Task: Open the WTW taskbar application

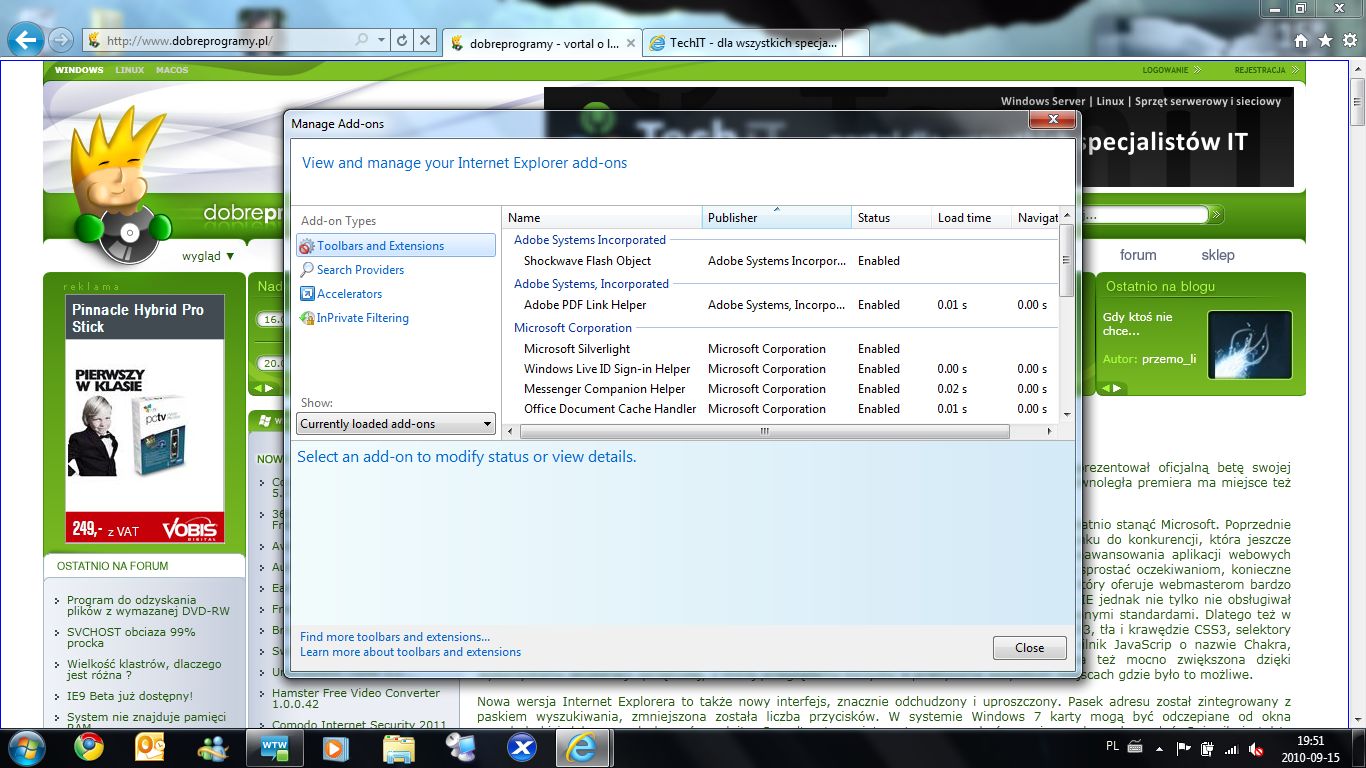Action: click(x=274, y=748)
